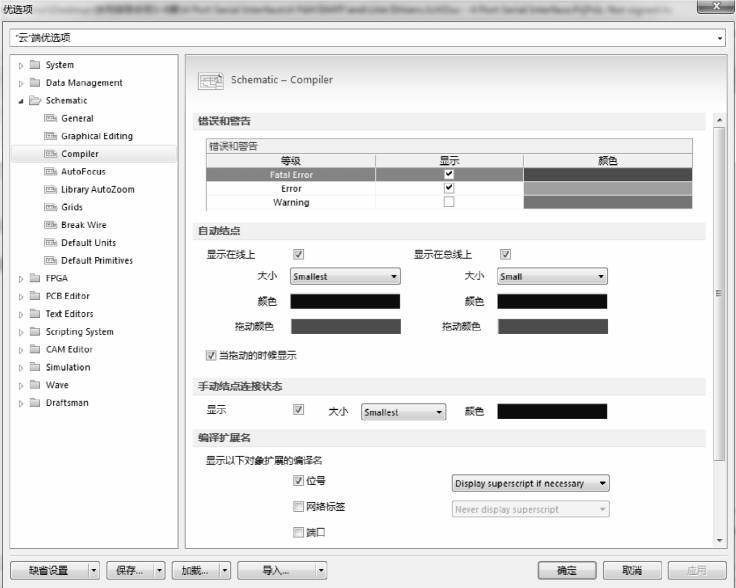736x588 pixels.
Task: Open the Break Wire preferences page
Action: 84,225
